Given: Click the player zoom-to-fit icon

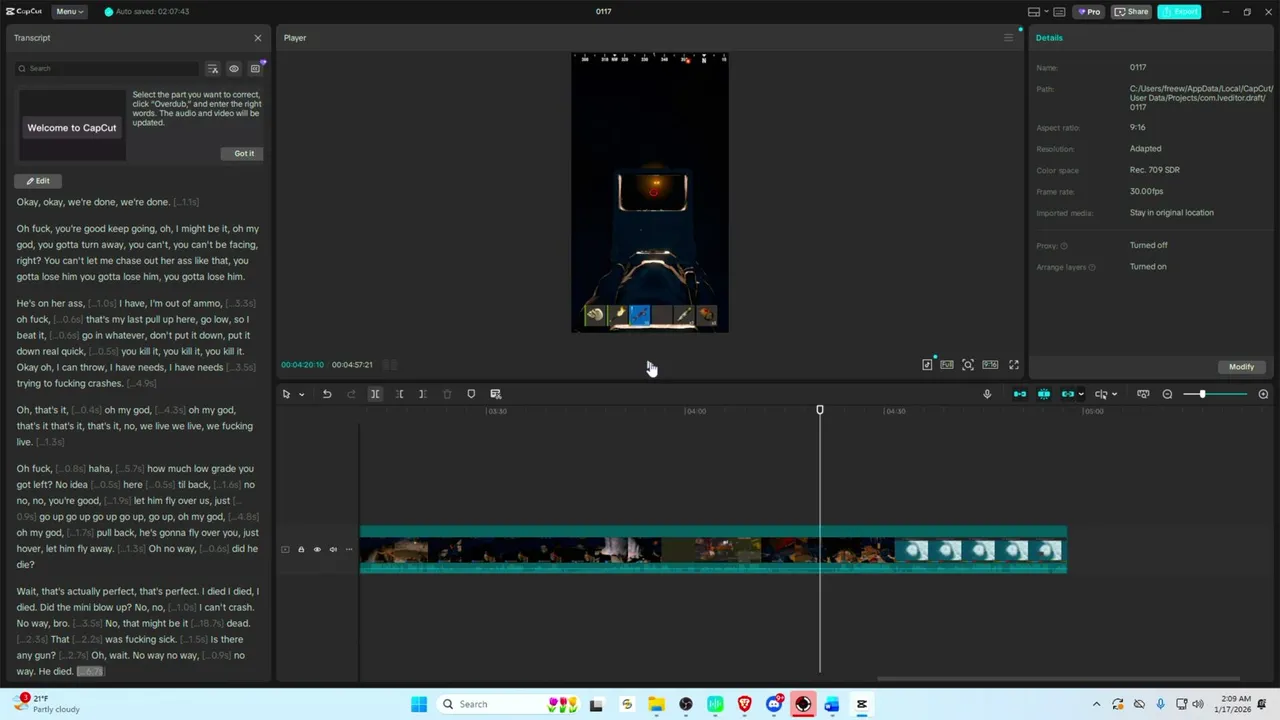Looking at the screenshot, I should 968,365.
